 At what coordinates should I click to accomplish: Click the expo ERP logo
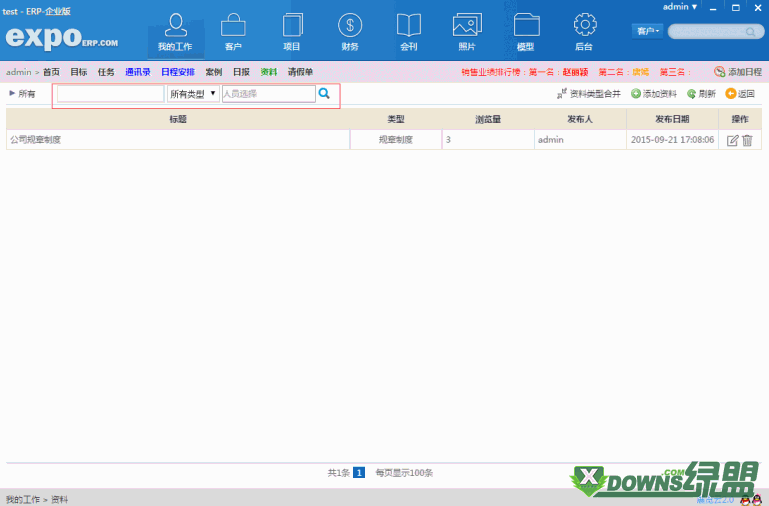(62, 37)
